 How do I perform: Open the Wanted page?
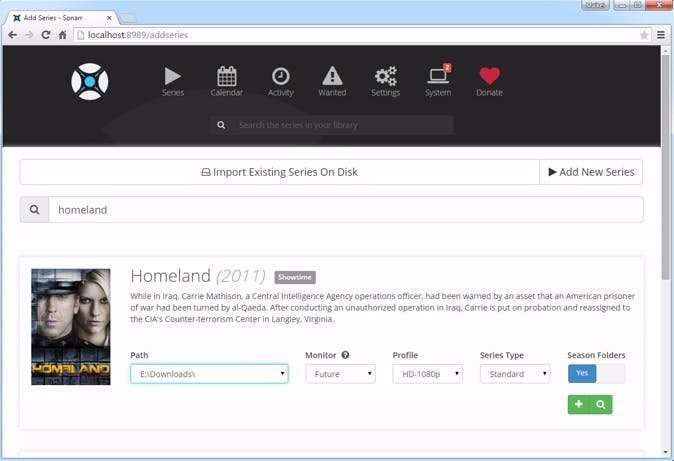pos(332,81)
